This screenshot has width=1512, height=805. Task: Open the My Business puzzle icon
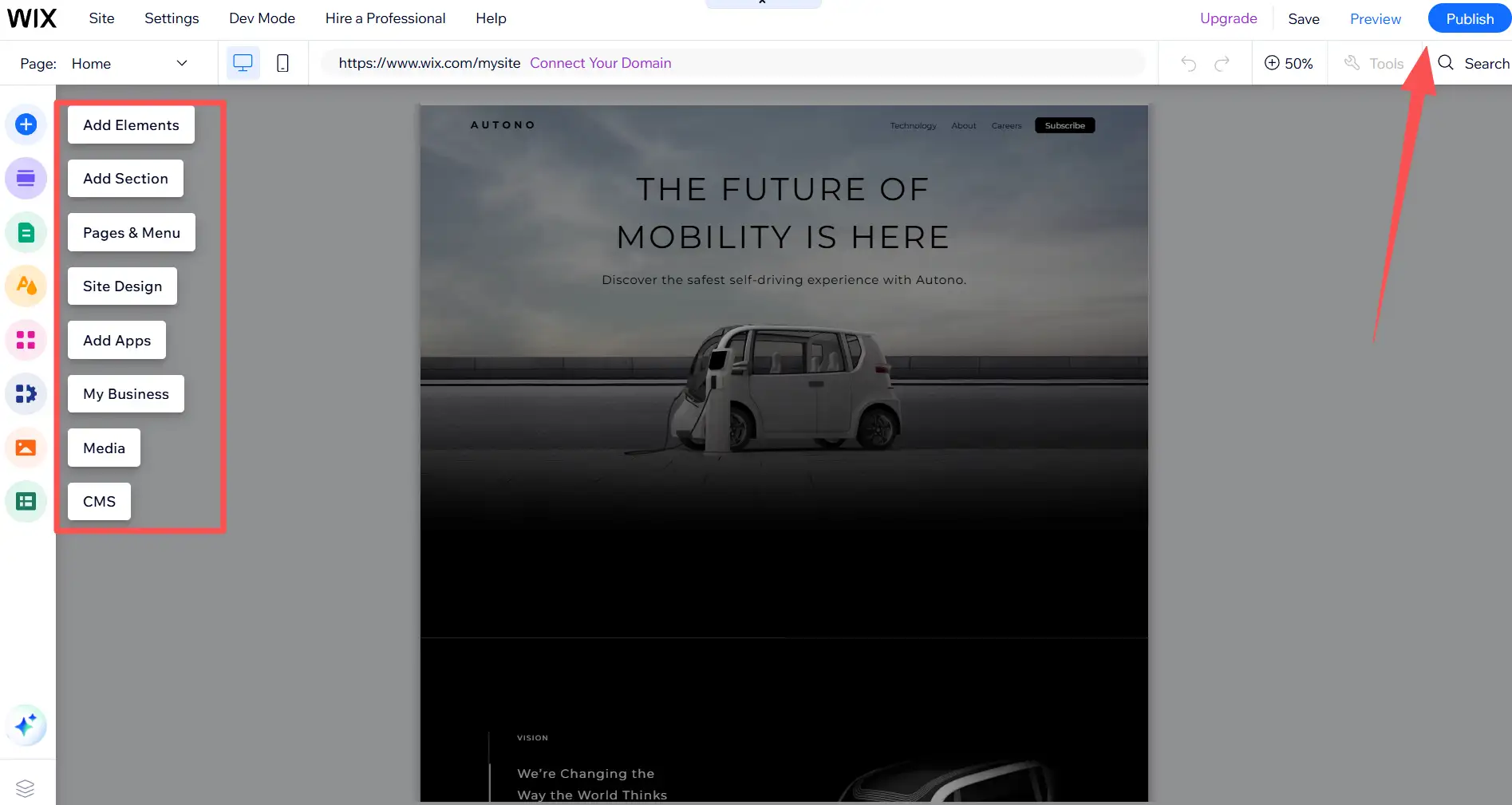(26, 393)
